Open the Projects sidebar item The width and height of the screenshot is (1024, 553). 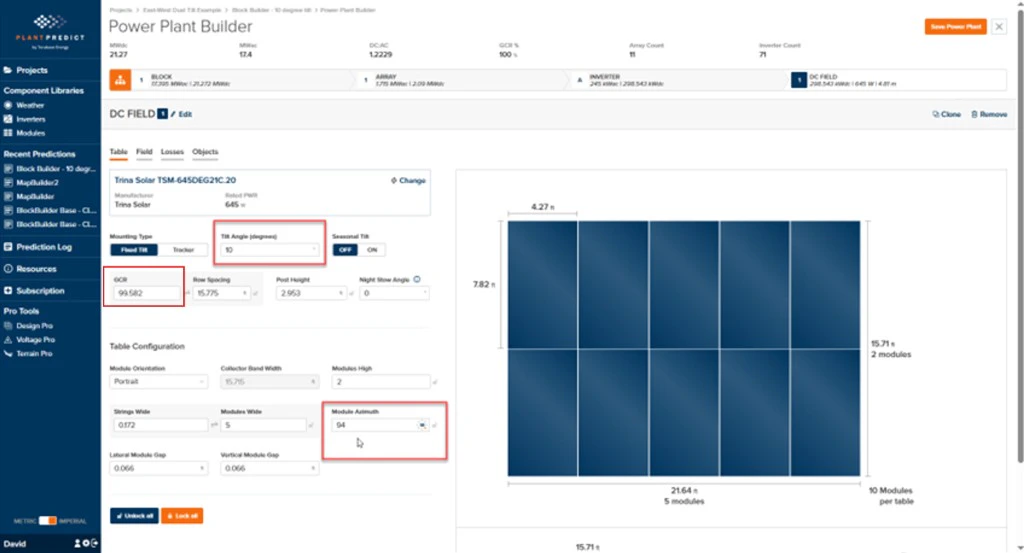[26, 70]
